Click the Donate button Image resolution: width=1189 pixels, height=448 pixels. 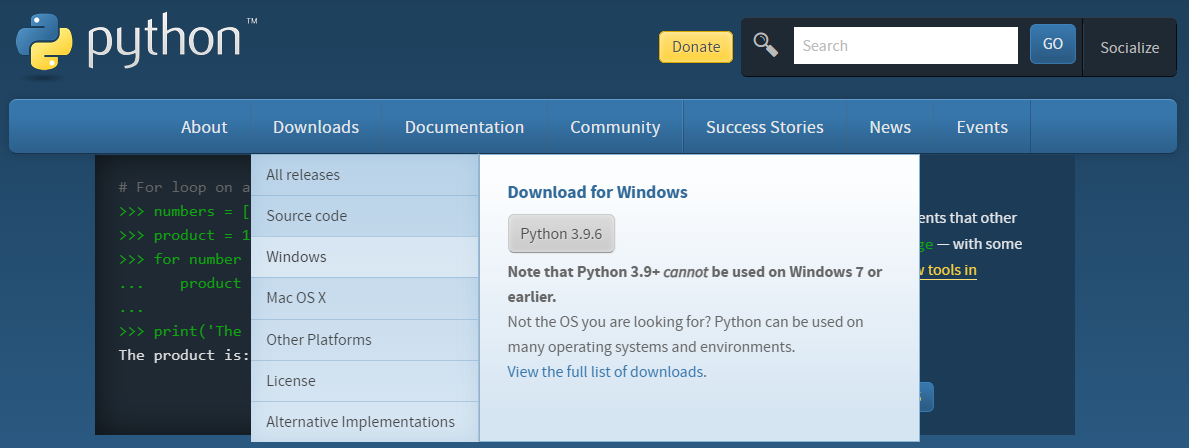[x=695, y=47]
